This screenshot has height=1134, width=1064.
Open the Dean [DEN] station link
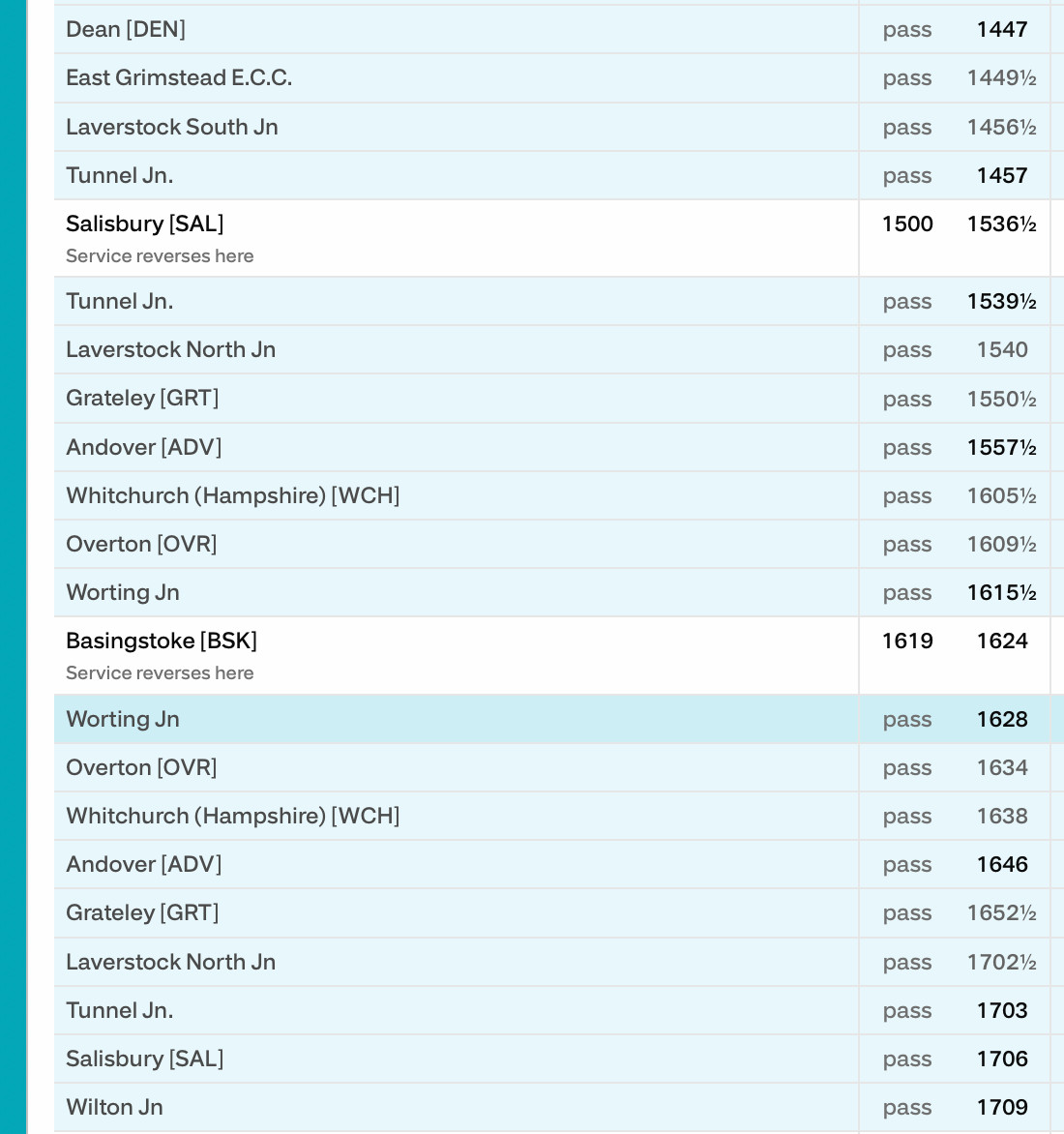coord(126,29)
